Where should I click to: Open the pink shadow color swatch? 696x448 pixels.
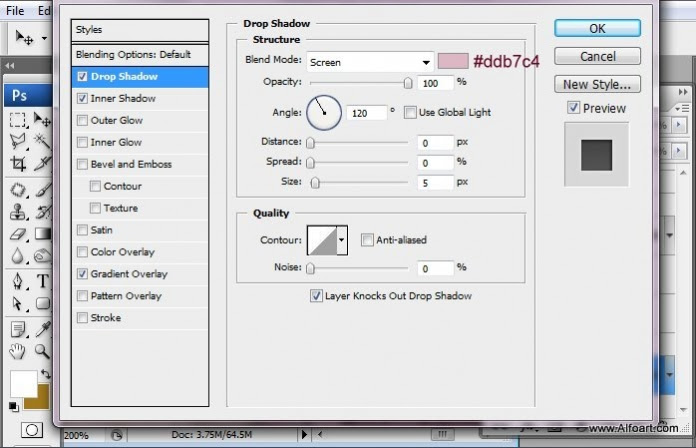(x=453, y=62)
